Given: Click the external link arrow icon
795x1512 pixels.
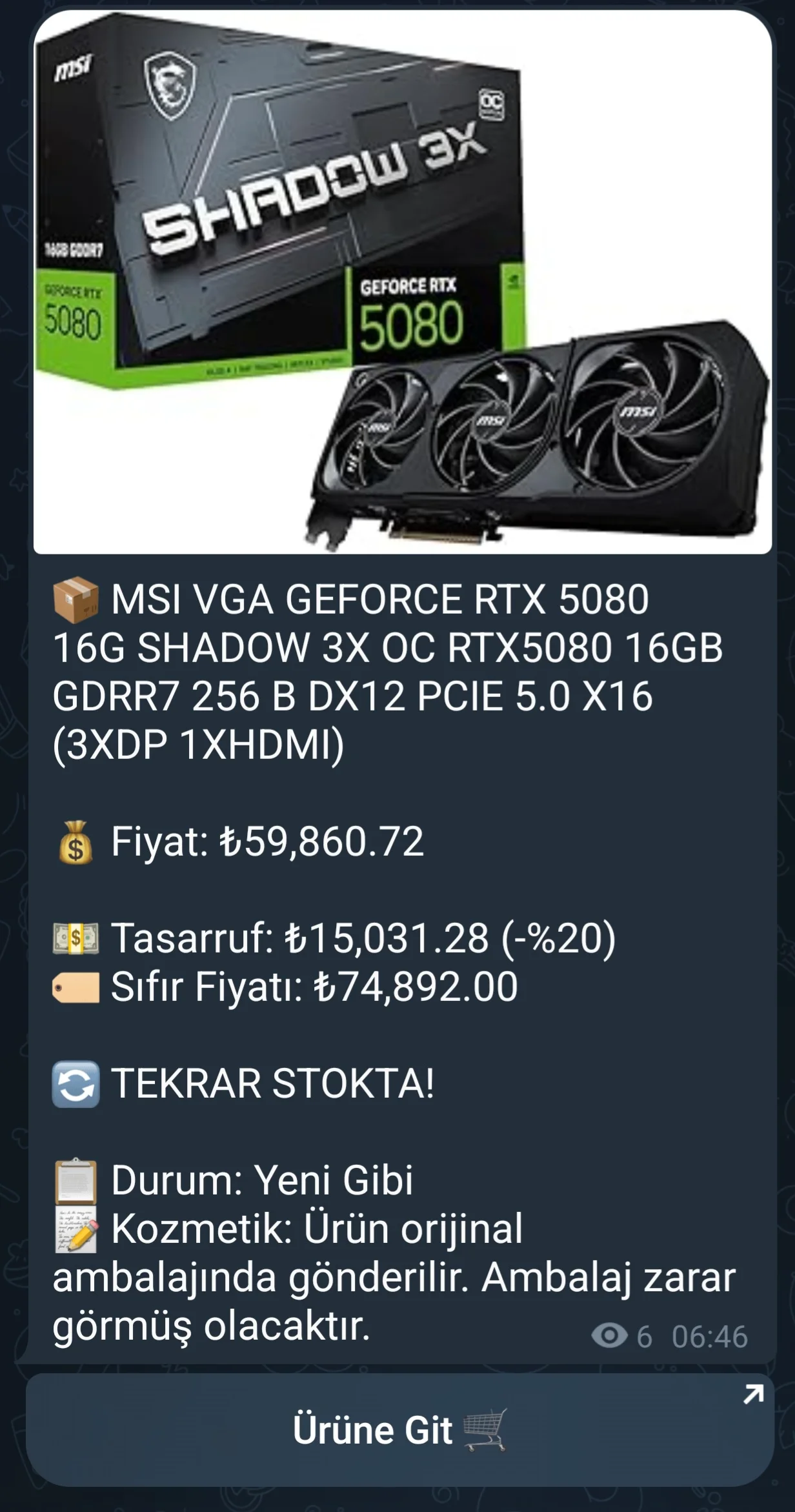Looking at the screenshot, I should (753, 1395).
